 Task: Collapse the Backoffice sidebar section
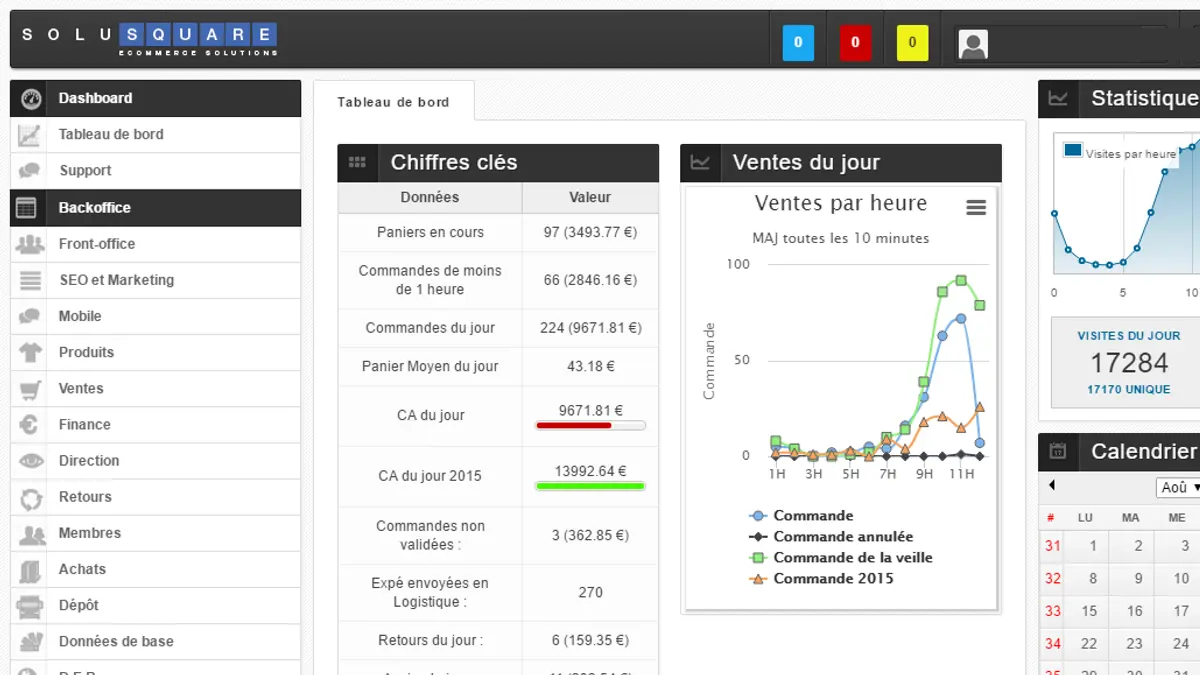click(x=155, y=208)
